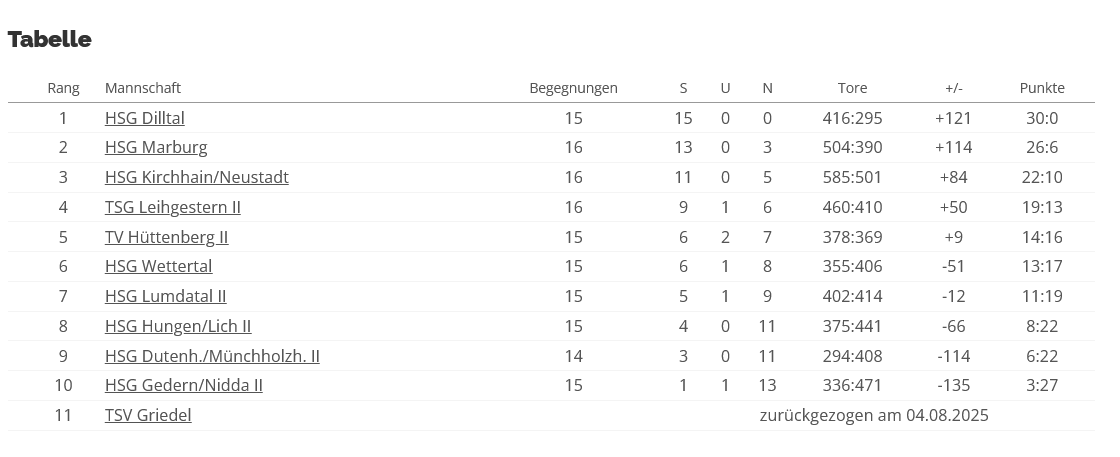Image resolution: width=1120 pixels, height=457 pixels.
Task: Click the Mannschaft column header
Action: (143, 88)
